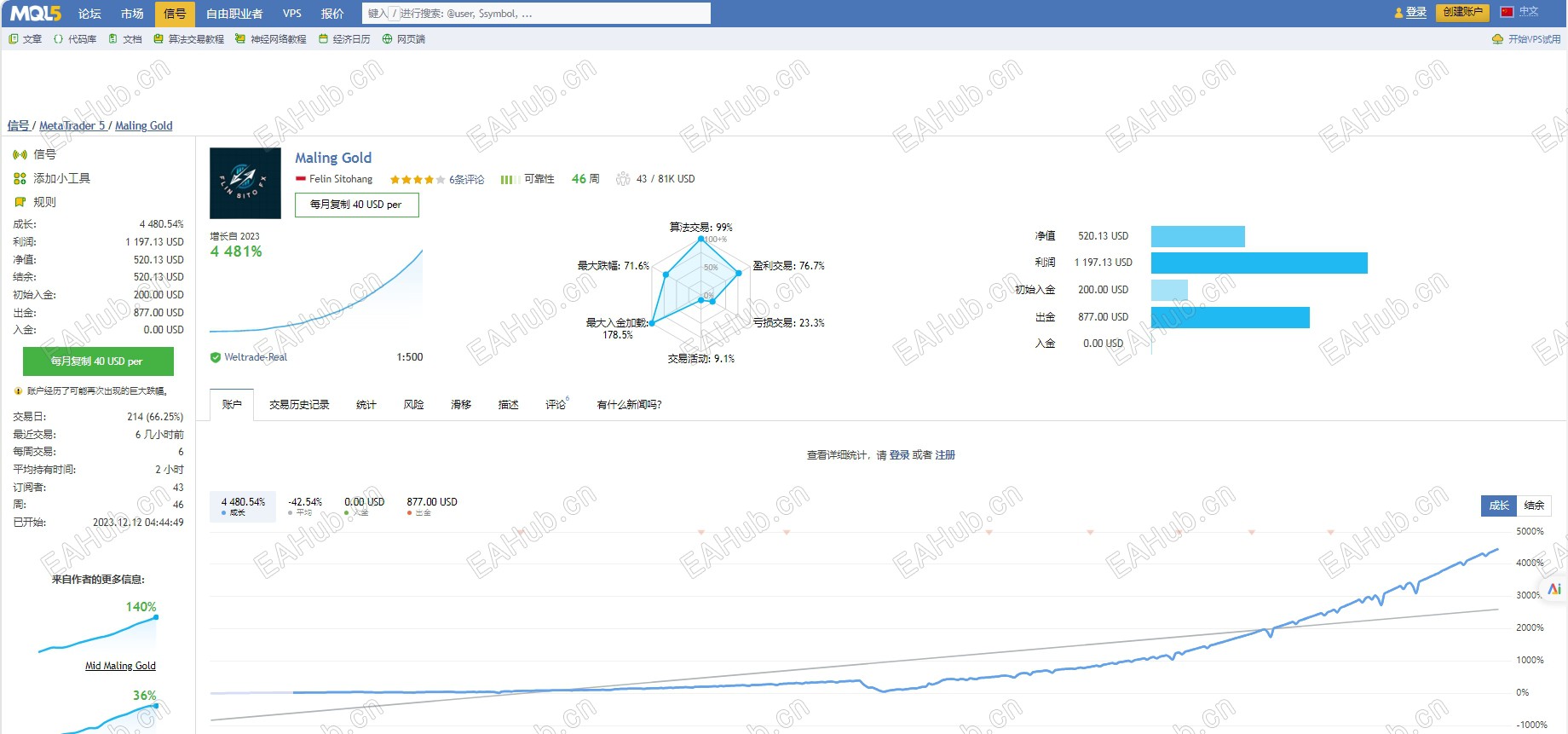
Task: Click the 注册 register link
Action: (945, 455)
